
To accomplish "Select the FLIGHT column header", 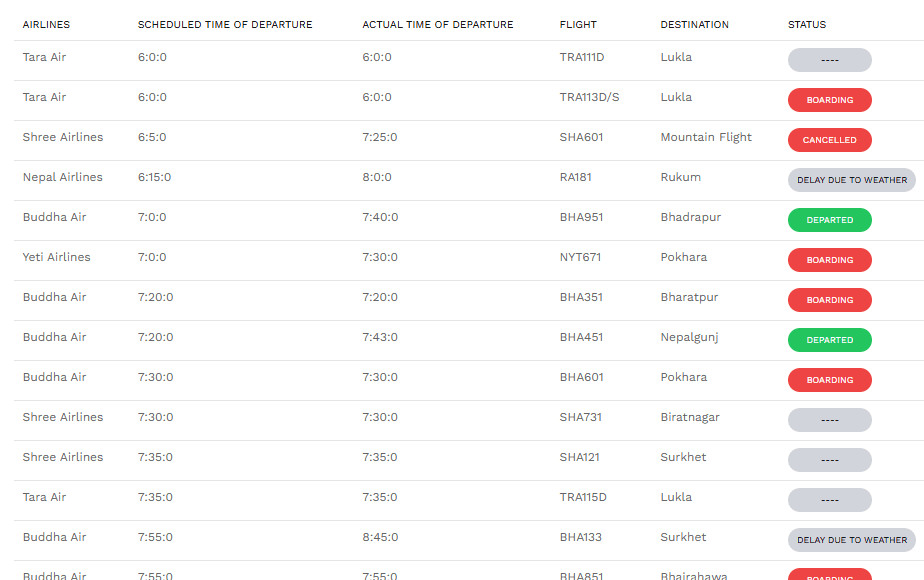I will click(578, 25).
